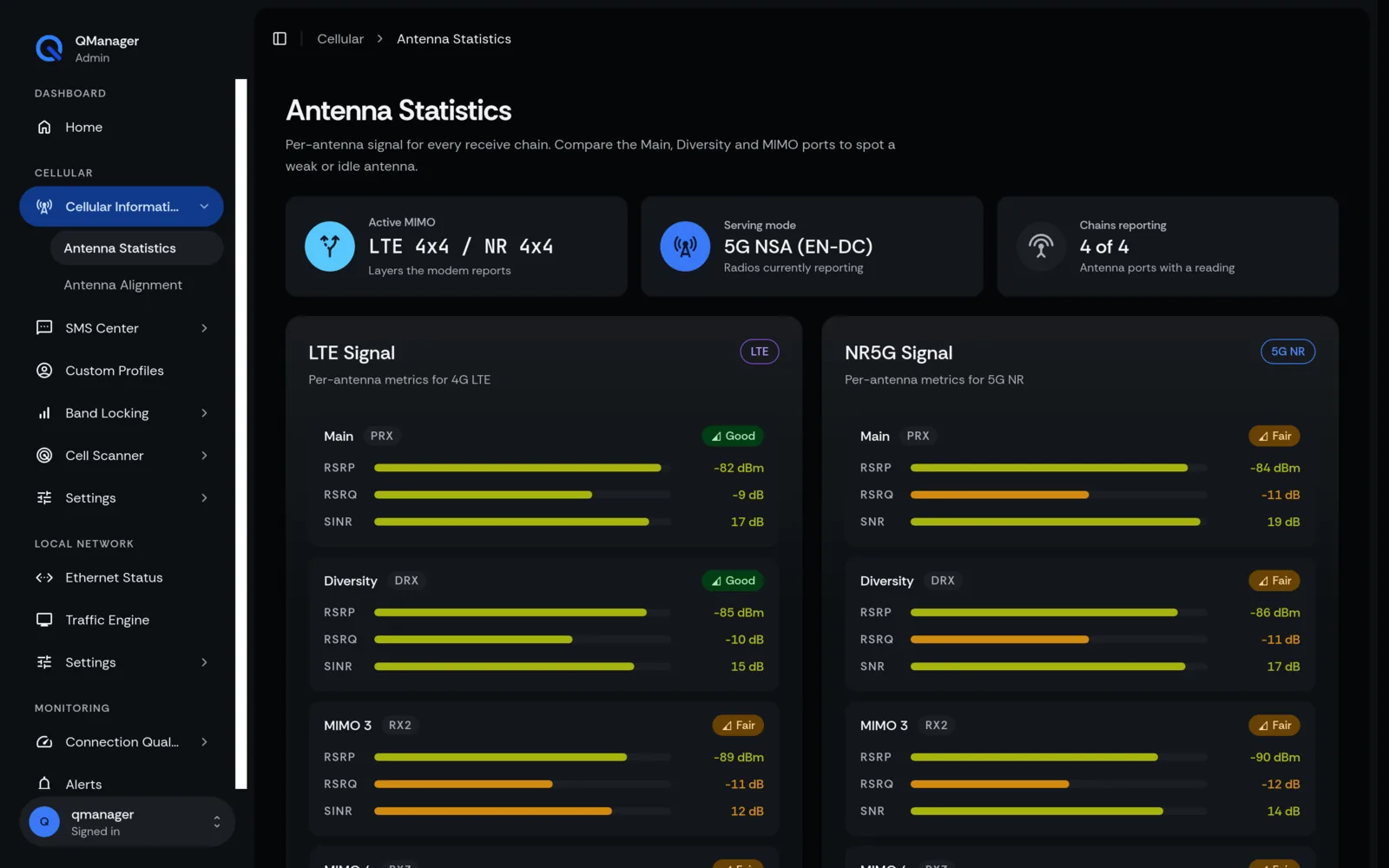Click the LTE 4x4 / NR 4x4 value
Image resolution: width=1389 pixels, height=868 pixels.
pyautogui.click(x=461, y=247)
